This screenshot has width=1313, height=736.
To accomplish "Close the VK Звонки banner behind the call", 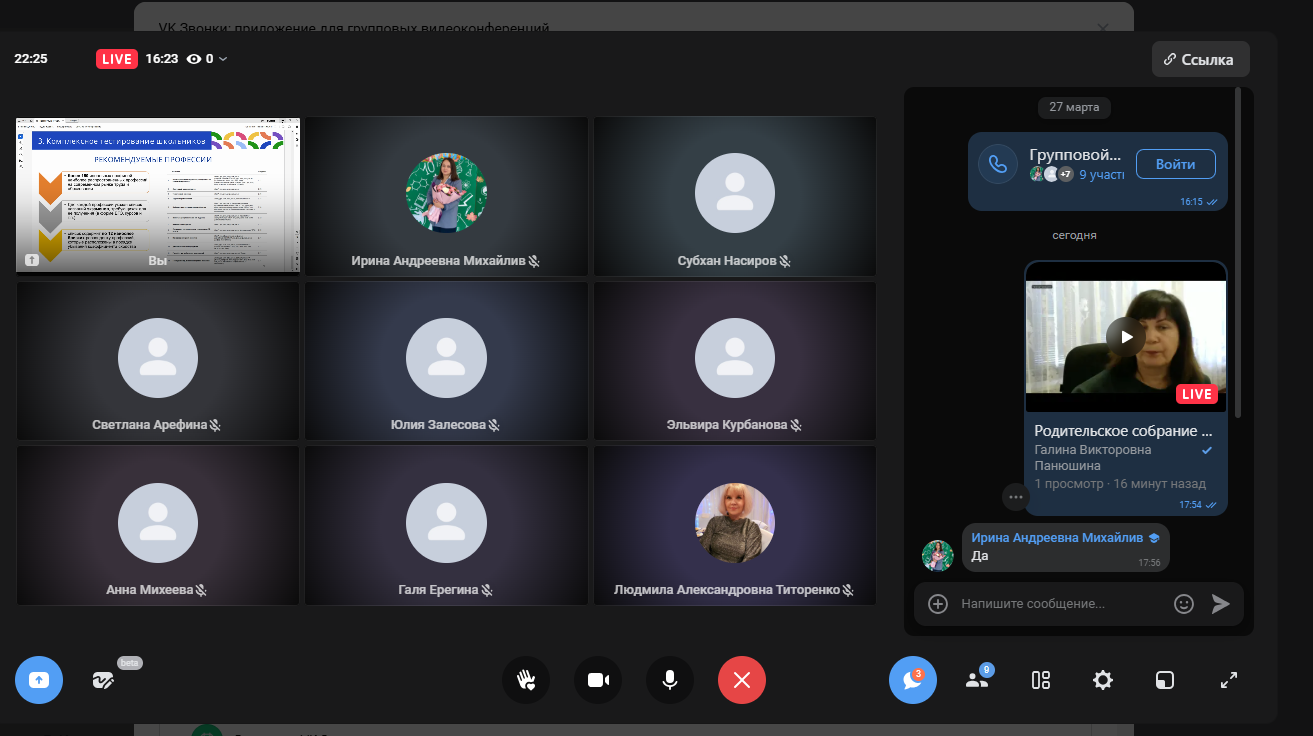I will pyautogui.click(x=1103, y=28).
